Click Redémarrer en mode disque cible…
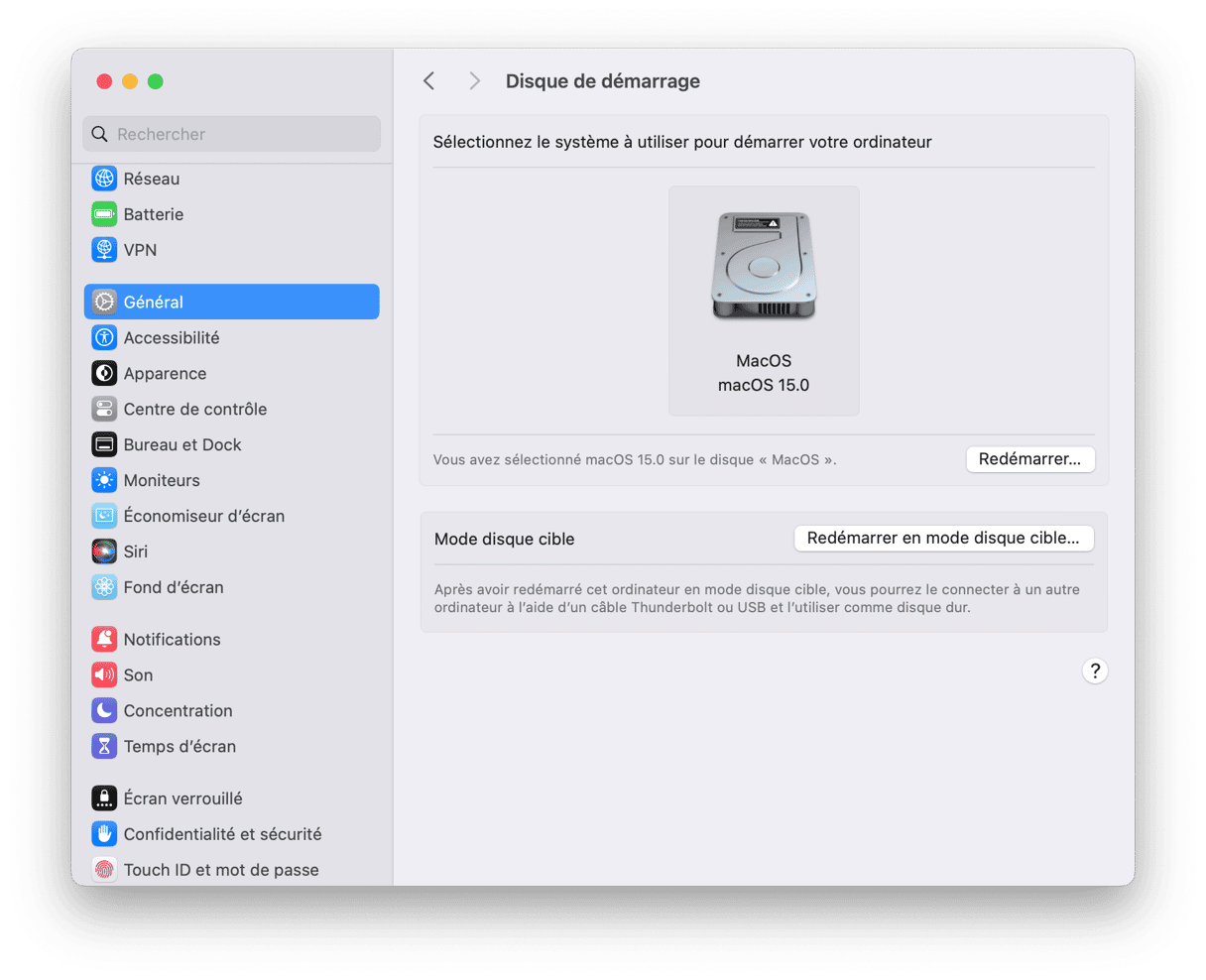 [943, 538]
